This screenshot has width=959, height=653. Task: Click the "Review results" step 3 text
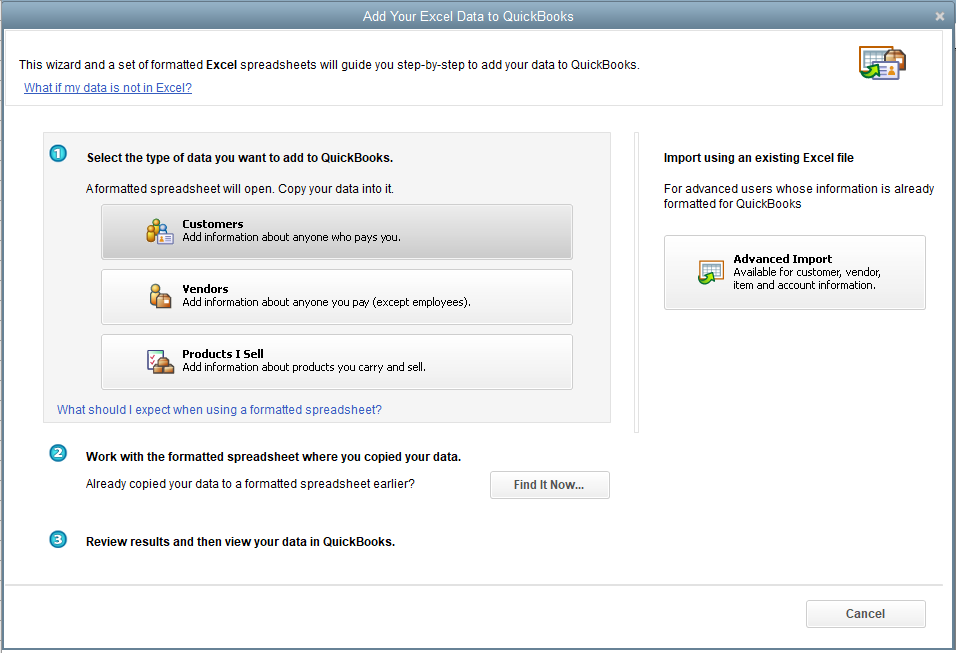click(x=240, y=542)
